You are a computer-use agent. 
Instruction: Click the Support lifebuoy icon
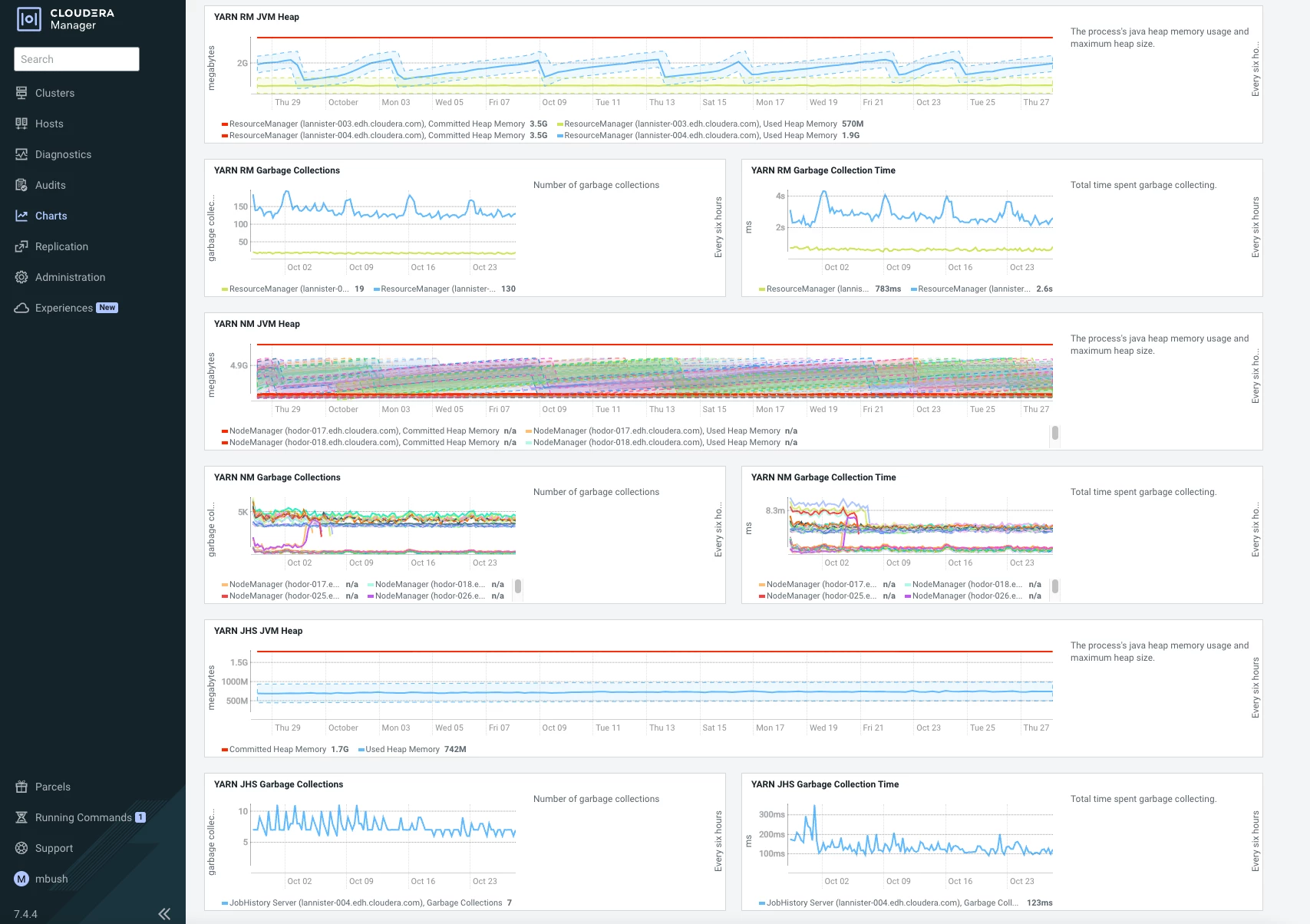point(21,848)
